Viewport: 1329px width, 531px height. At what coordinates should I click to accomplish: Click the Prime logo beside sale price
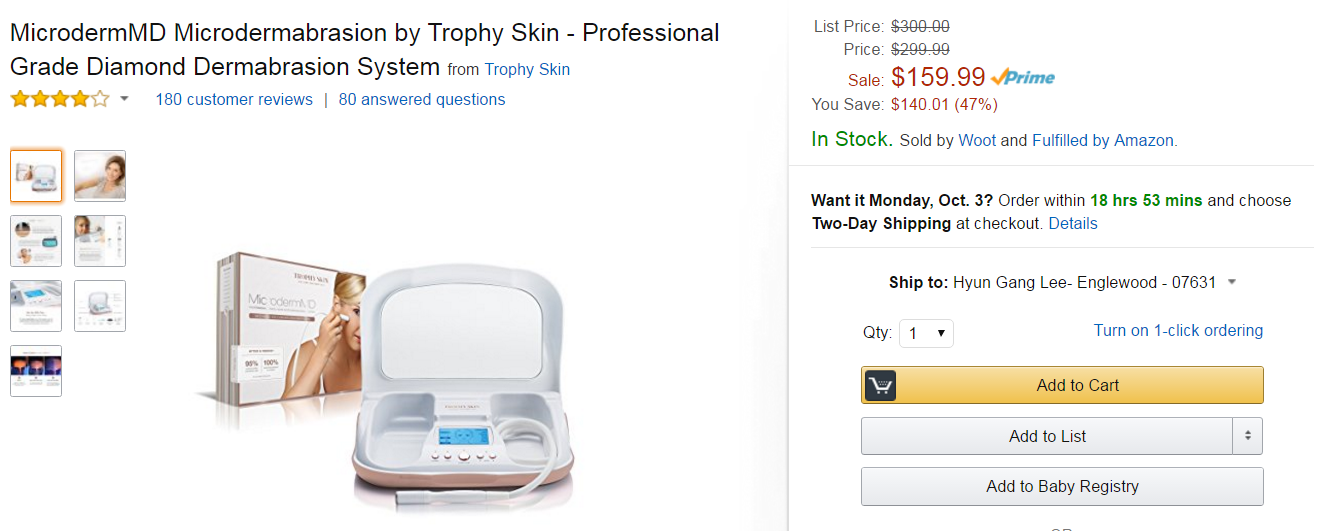click(x=1023, y=77)
